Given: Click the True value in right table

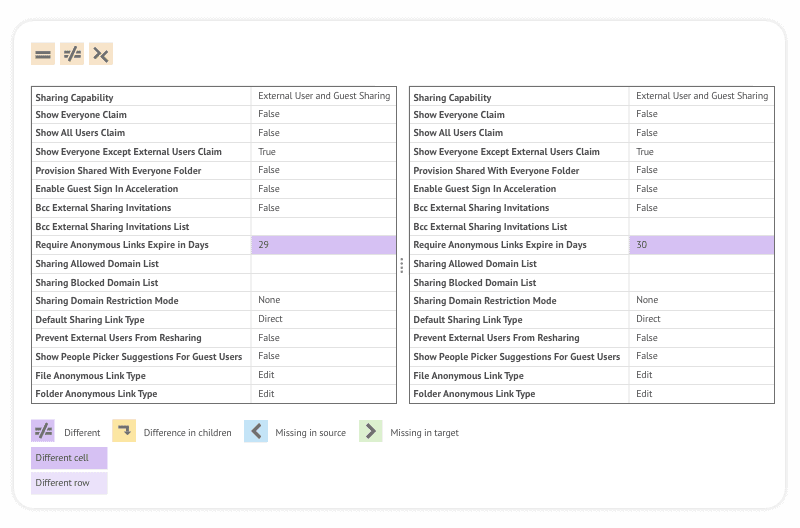Looking at the screenshot, I should point(645,152).
